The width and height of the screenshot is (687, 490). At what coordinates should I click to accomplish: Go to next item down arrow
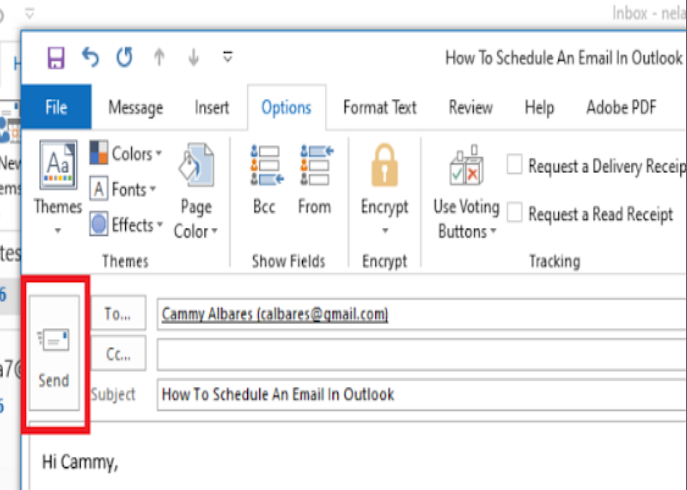(x=194, y=57)
